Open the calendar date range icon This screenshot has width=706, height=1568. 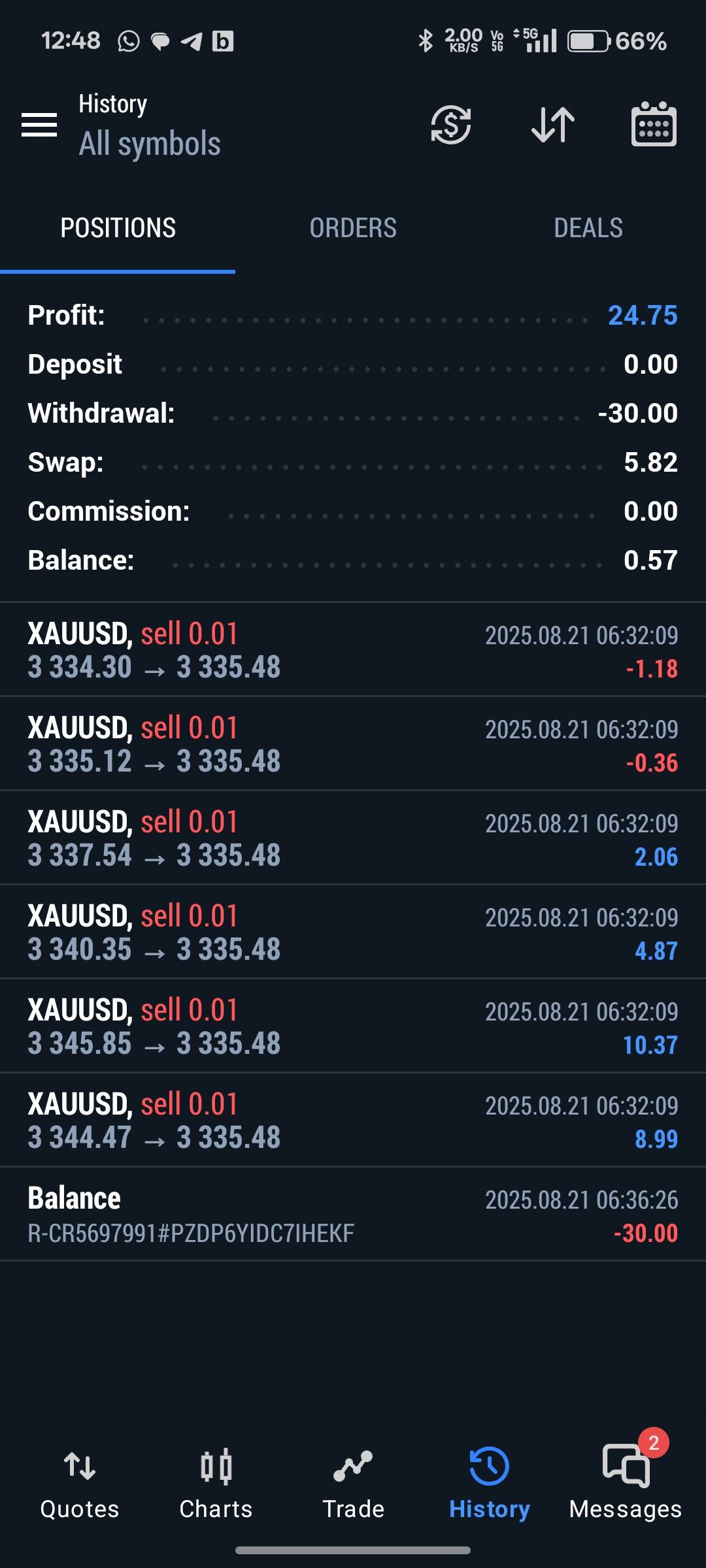[x=654, y=124]
